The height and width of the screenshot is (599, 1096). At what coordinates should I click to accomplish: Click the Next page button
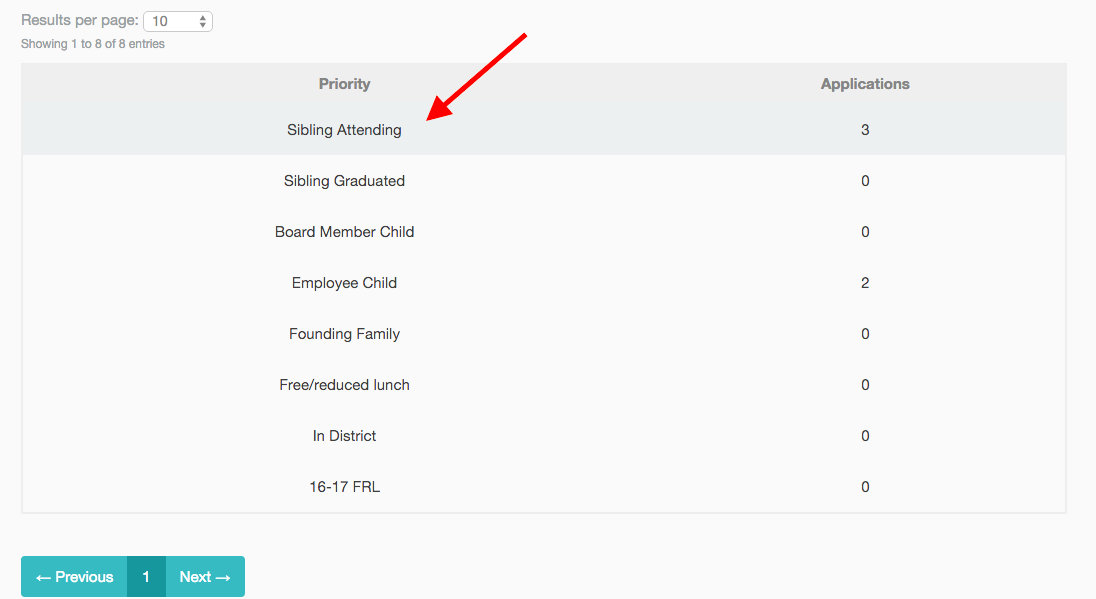click(205, 577)
